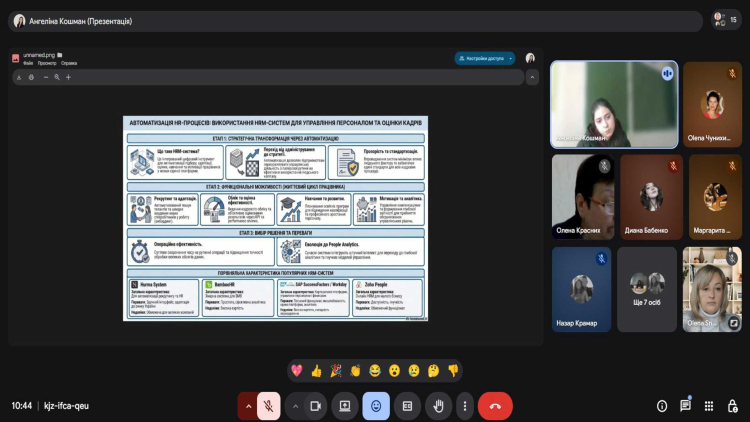
Task: Open the Справка menu in the presentation
Action: [x=69, y=63]
